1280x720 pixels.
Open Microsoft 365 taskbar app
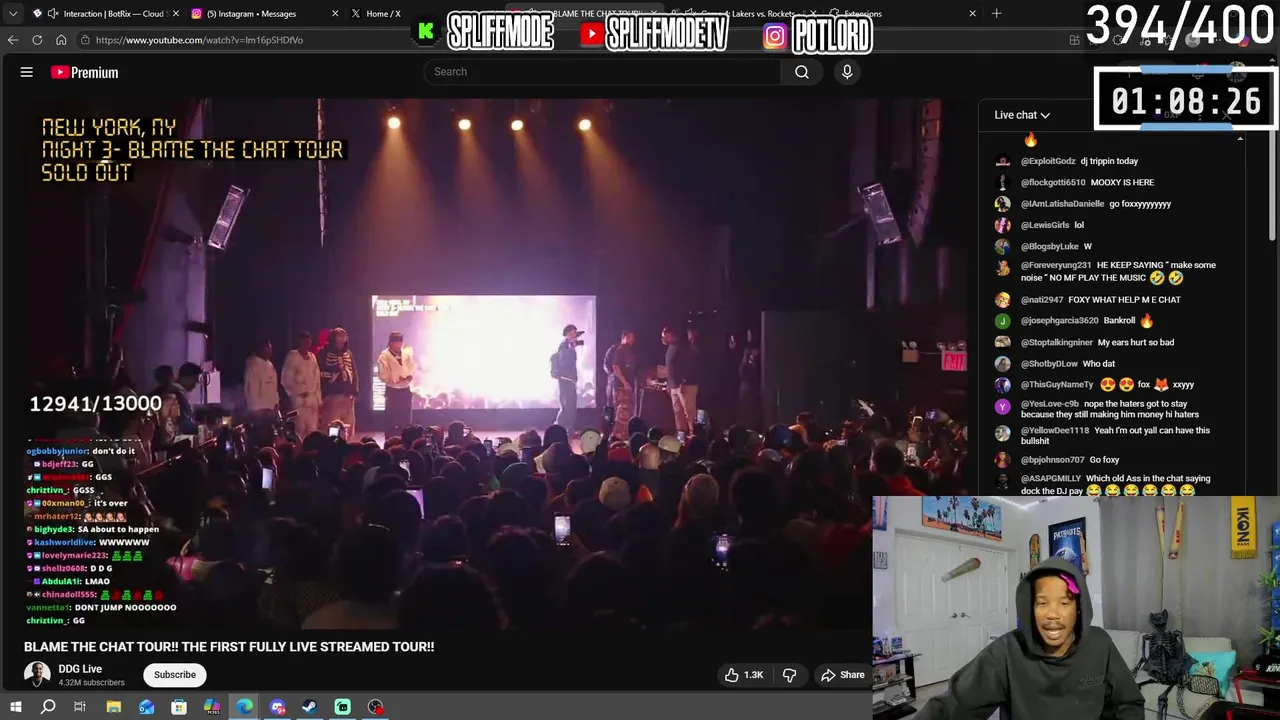tap(212, 707)
